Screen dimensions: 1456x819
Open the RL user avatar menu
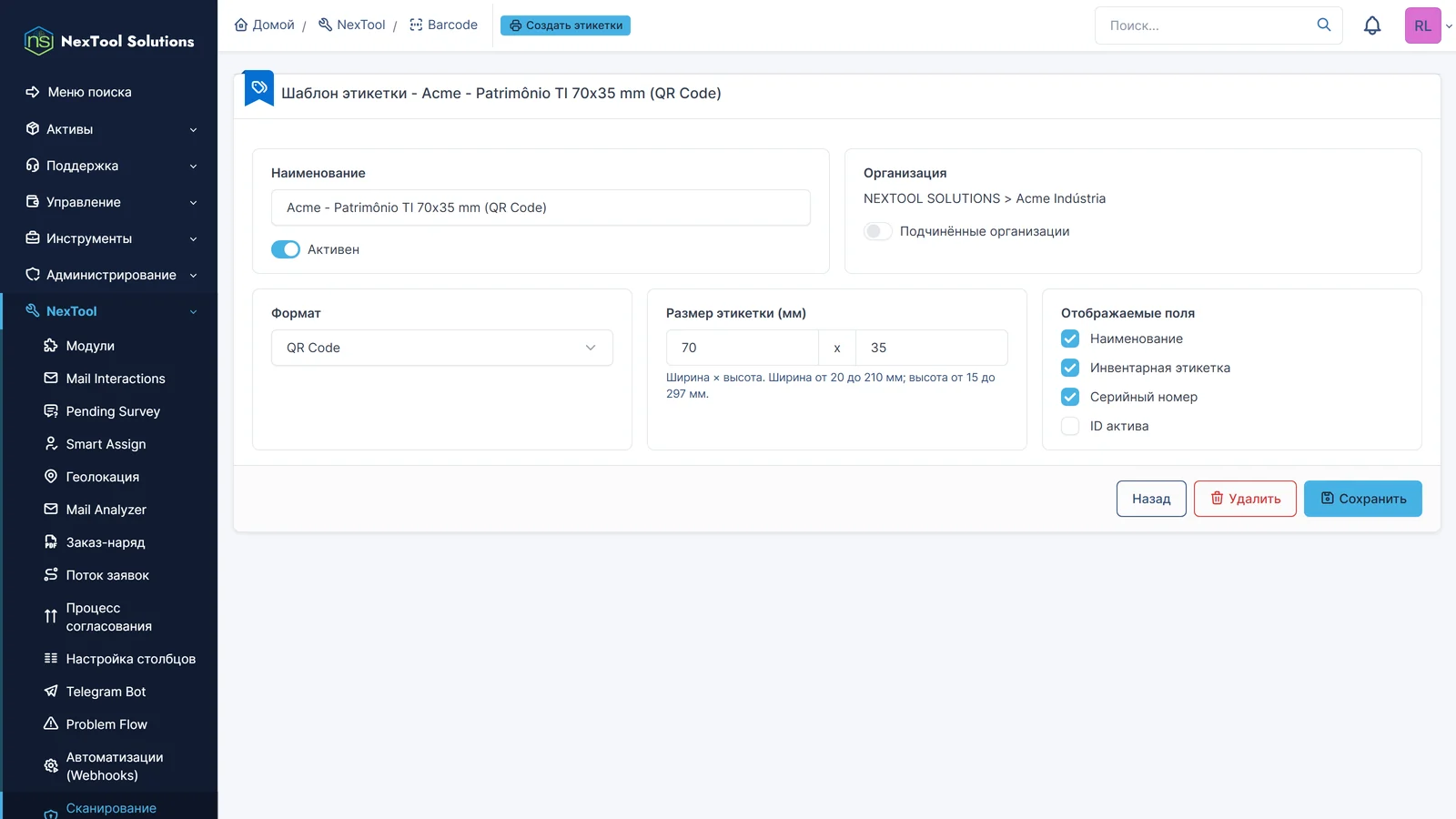pyautogui.click(x=1423, y=25)
